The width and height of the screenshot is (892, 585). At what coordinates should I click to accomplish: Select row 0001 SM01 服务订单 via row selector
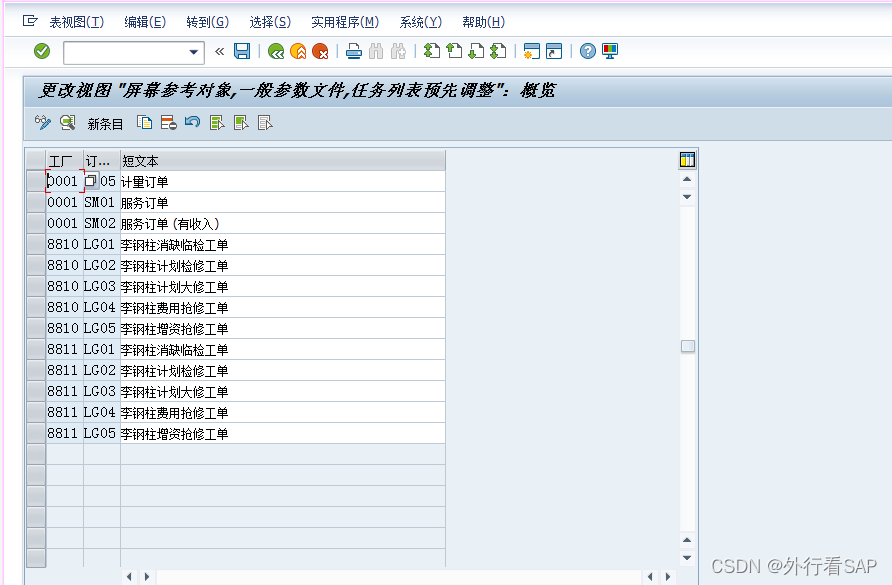coord(36,203)
